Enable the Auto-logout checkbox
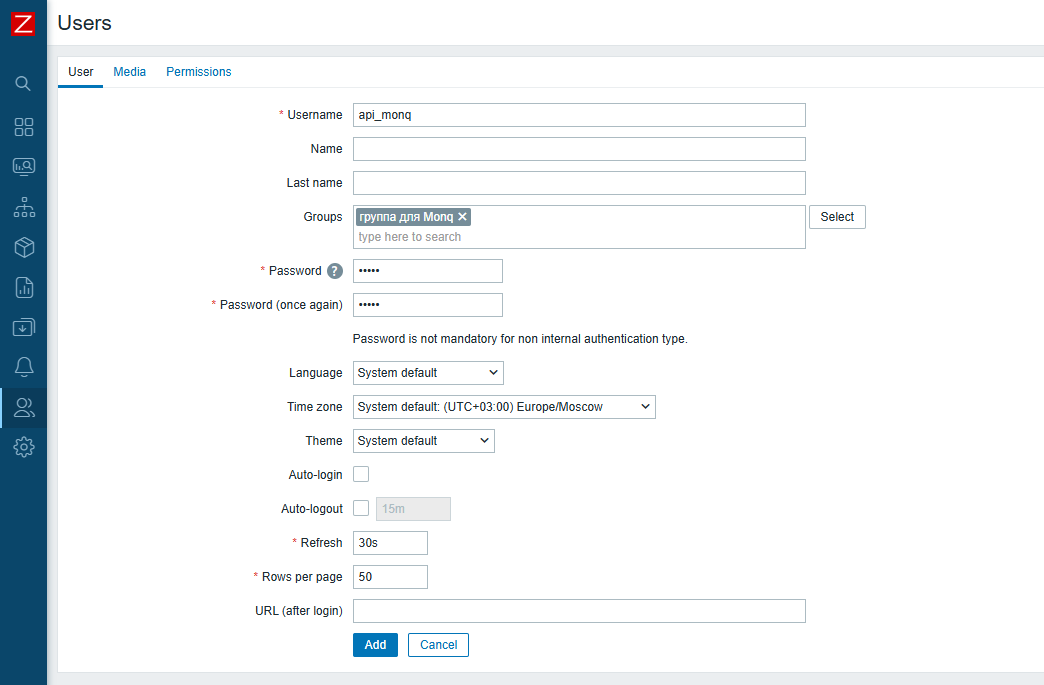 click(x=361, y=509)
